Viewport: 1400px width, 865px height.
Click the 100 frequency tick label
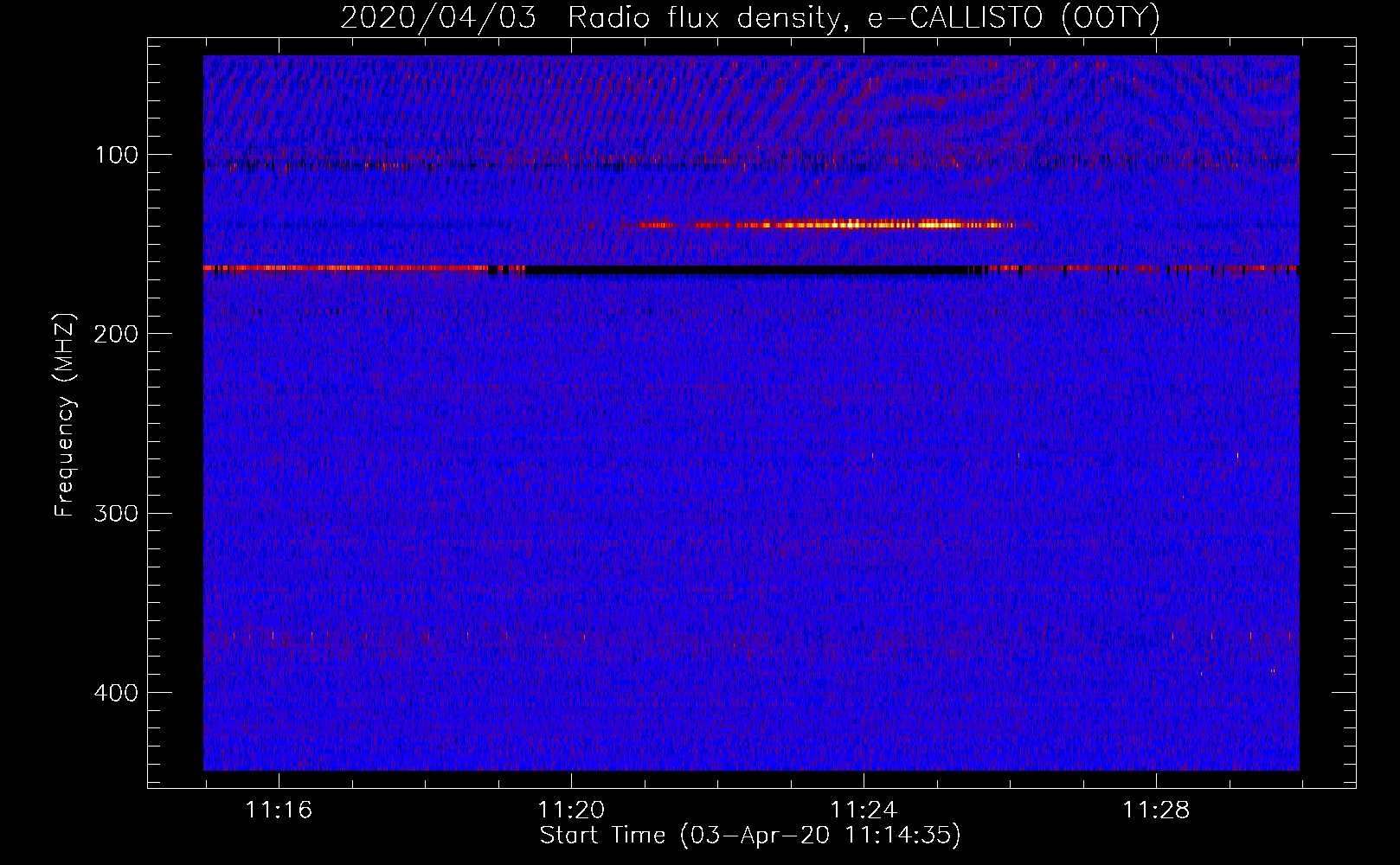(117, 155)
